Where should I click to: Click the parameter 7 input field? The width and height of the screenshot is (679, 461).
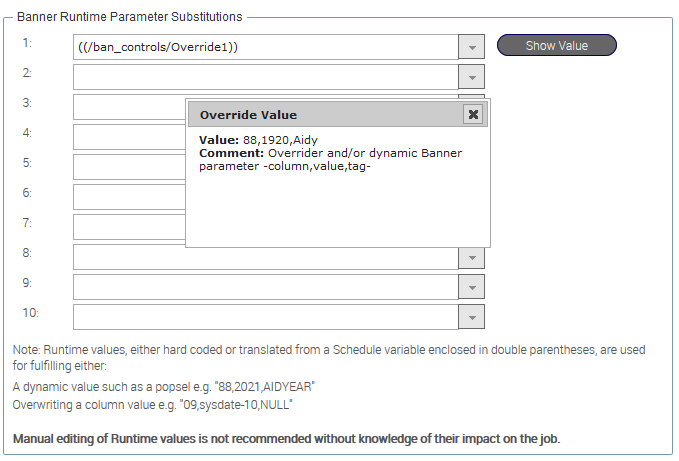(128, 227)
